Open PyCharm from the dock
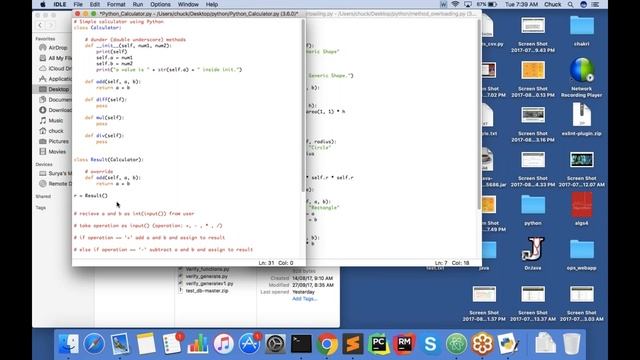 click(x=378, y=344)
